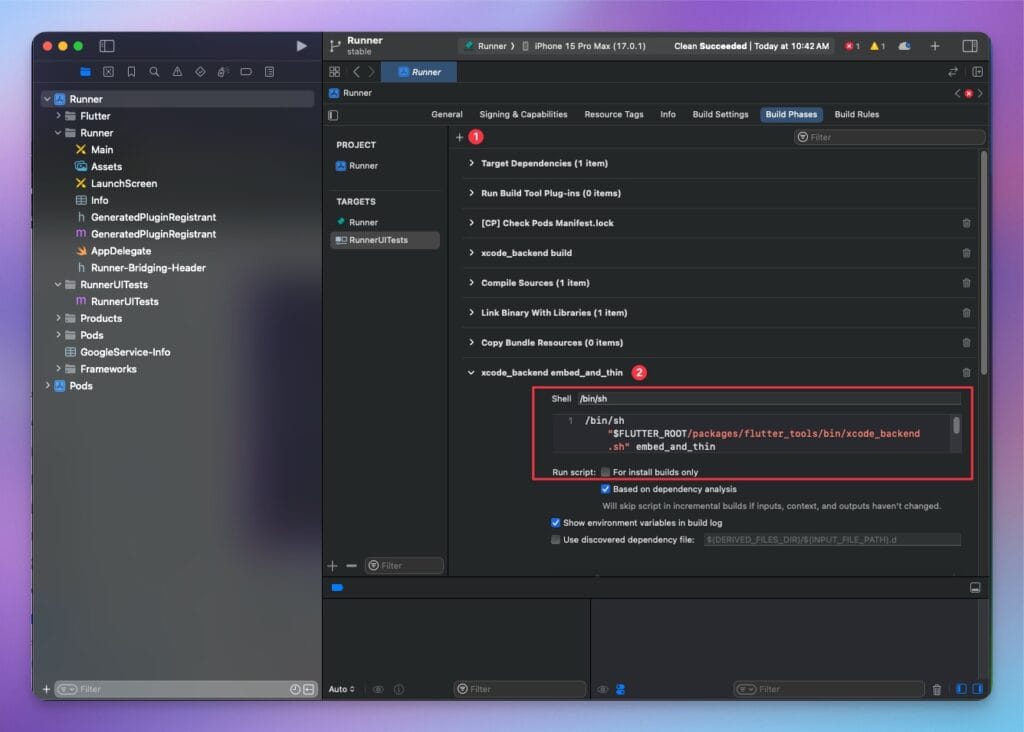The height and width of the screenshot is (732, 1024).
Task: Remove the selected target with minus
Action: (x=351, y=565)
